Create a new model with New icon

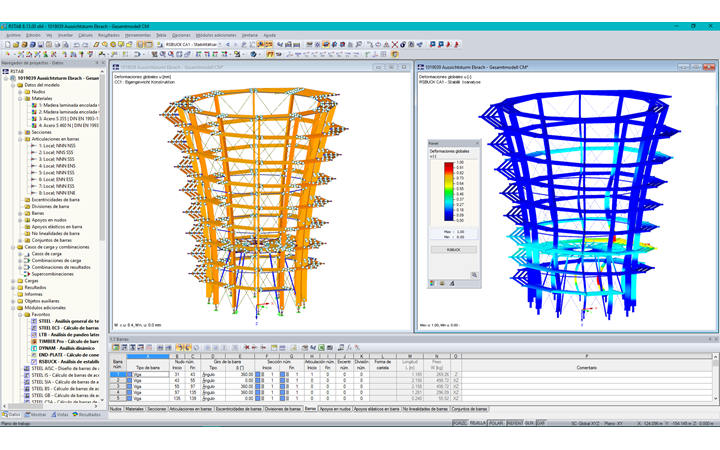pos(8,45)
